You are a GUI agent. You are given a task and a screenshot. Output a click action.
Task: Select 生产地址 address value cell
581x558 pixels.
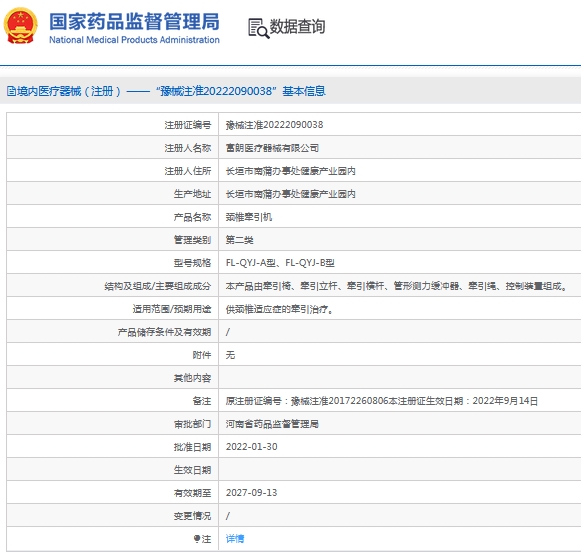coord(290,194)
